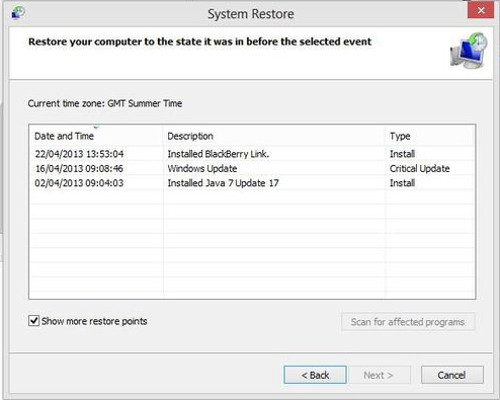500x400 pixels.
Task: Select the Installed BlackBerry Link restore point
Action: point(252,154)
